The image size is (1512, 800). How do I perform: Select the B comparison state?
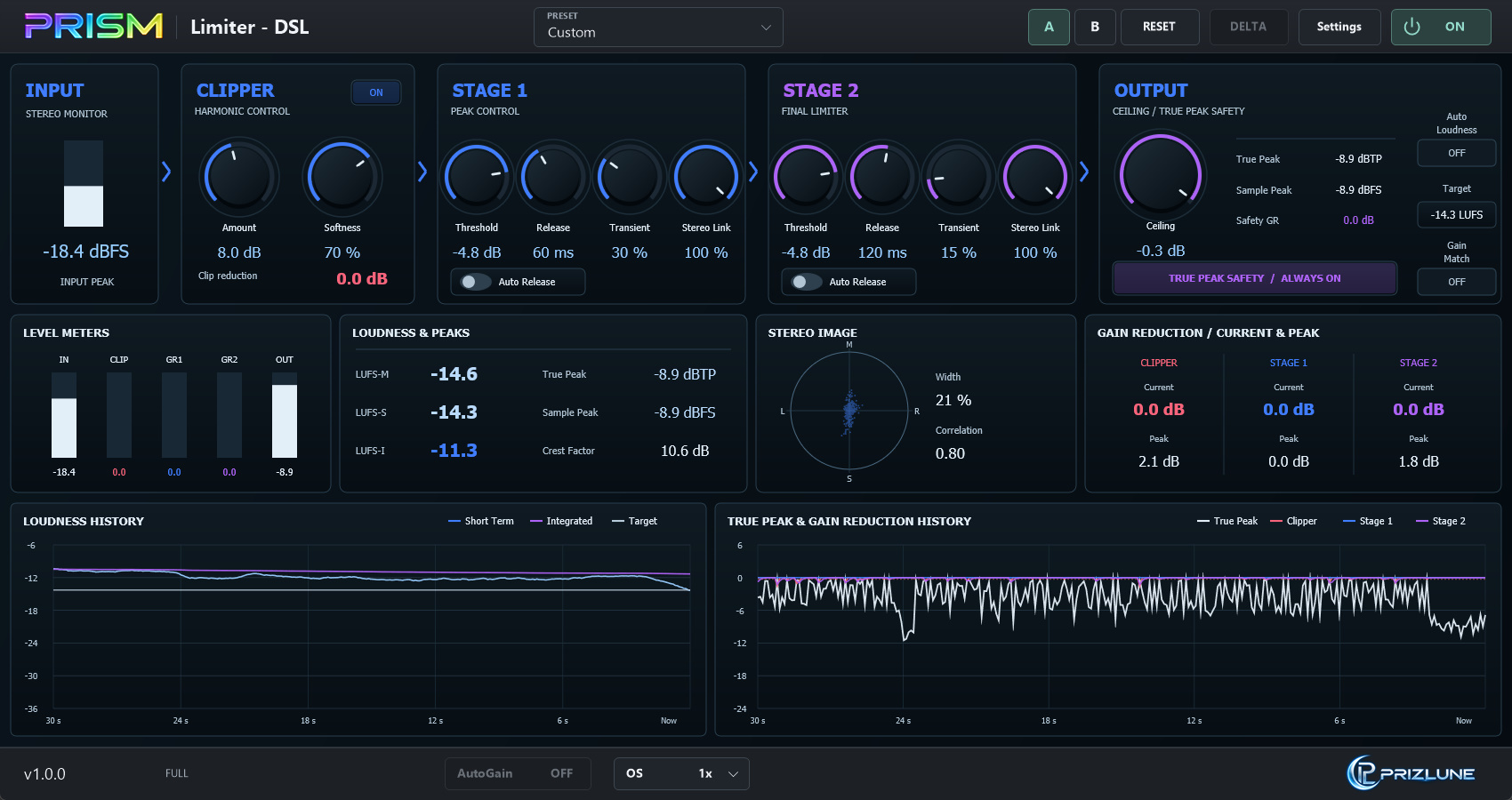(x=1095, y=27)
